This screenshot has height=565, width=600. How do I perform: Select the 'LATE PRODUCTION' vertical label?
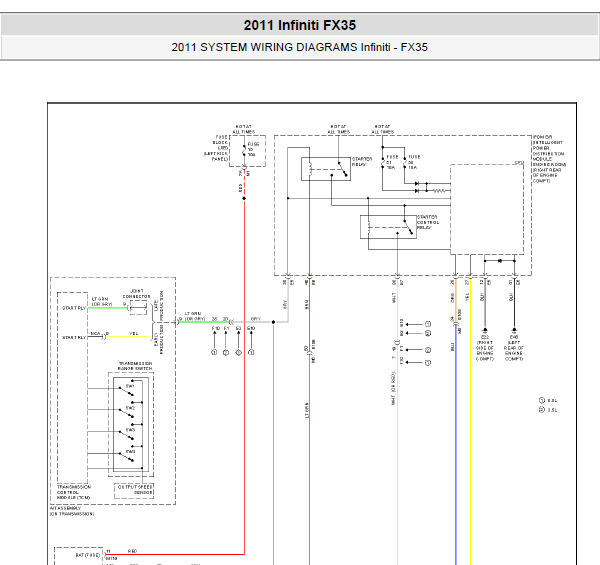pos(158,304)
